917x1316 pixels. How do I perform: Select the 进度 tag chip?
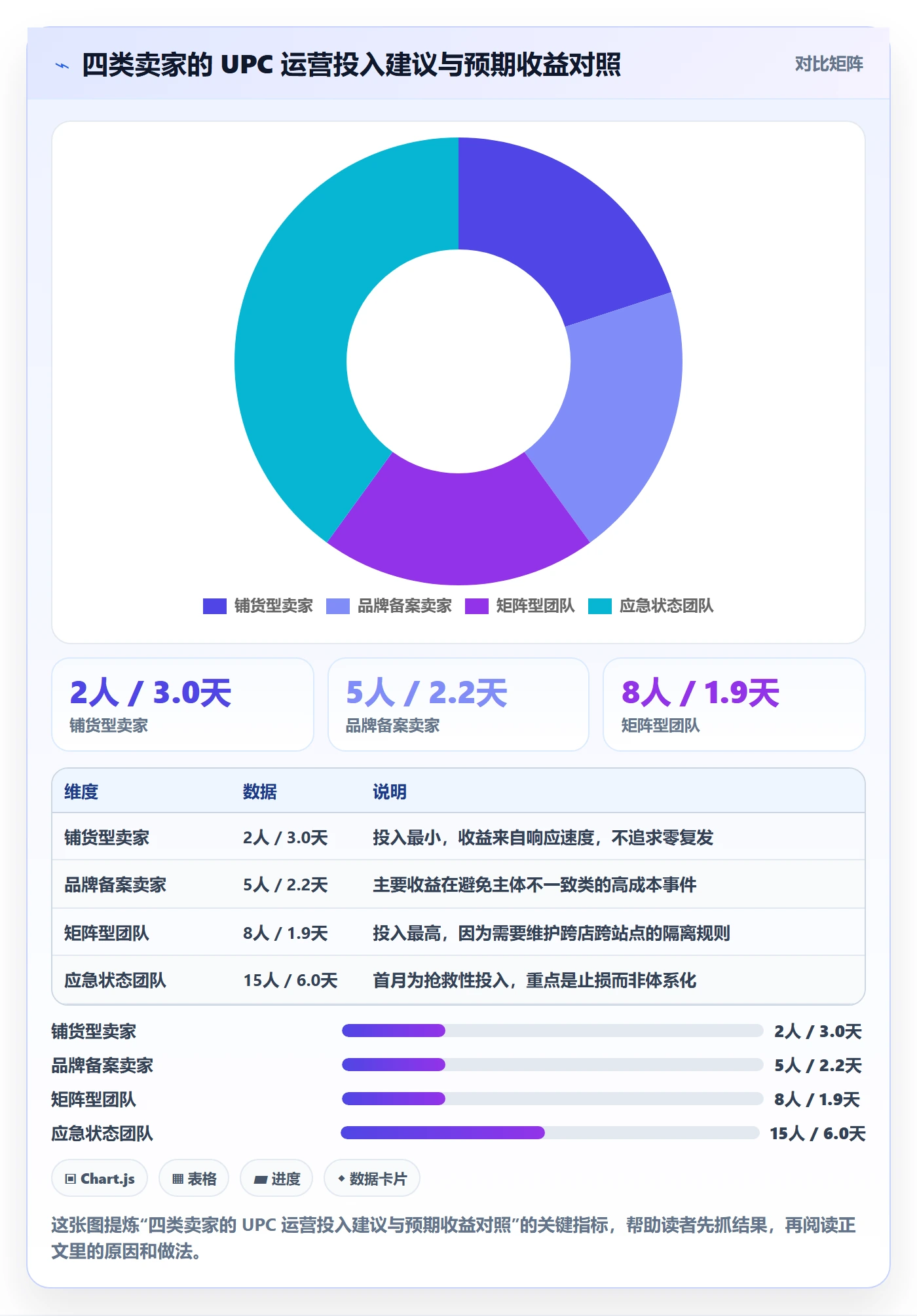[276, 1179]
